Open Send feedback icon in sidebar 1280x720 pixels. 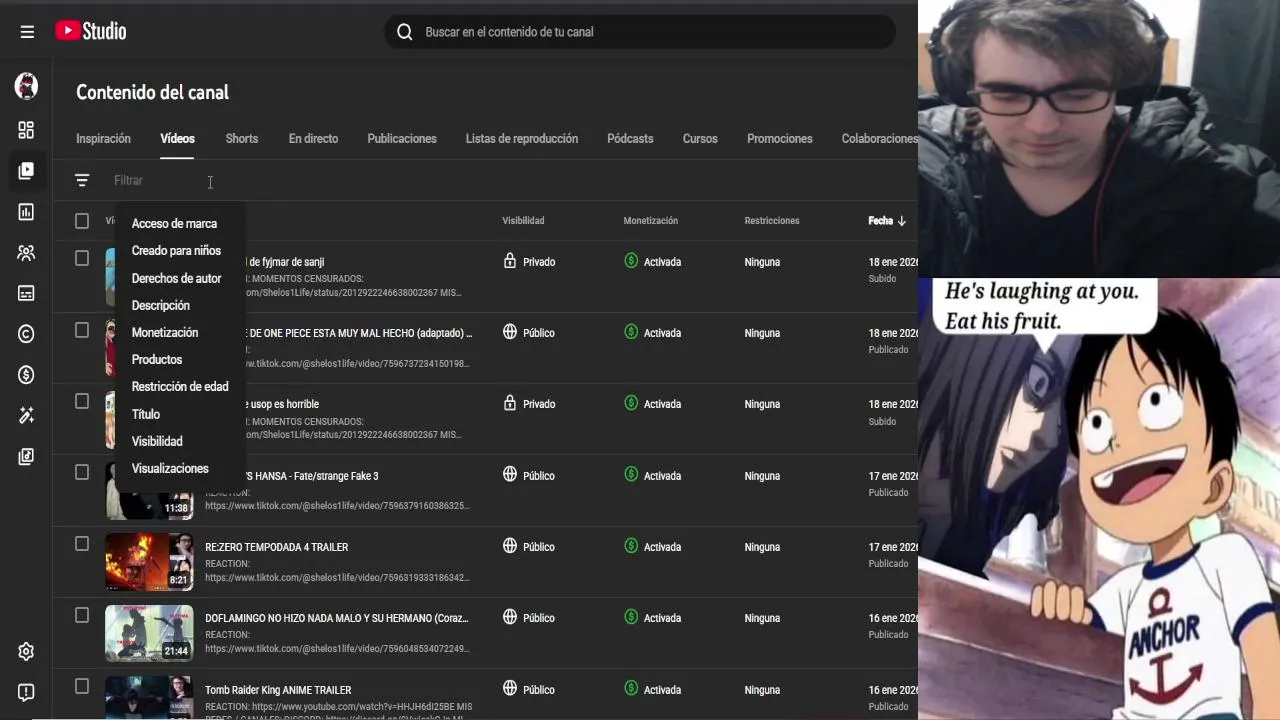pos(26,692)
